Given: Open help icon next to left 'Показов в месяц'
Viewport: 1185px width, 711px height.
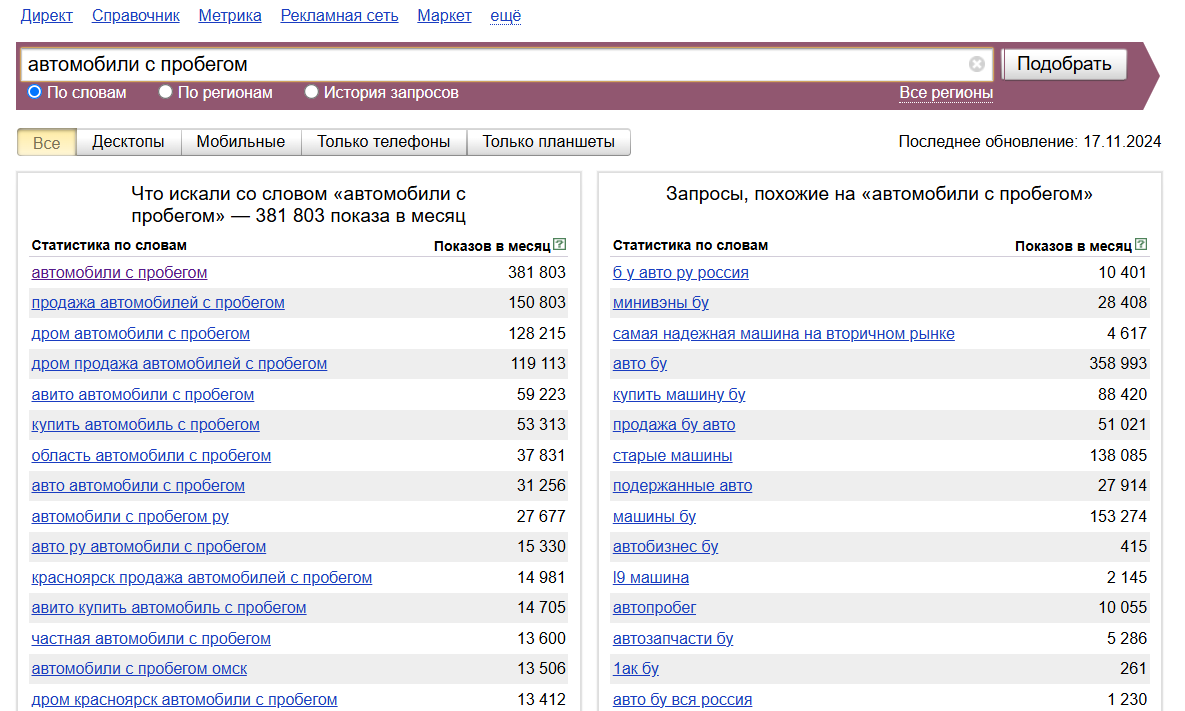Looking at the screenshot, I should tap(559, 244).
